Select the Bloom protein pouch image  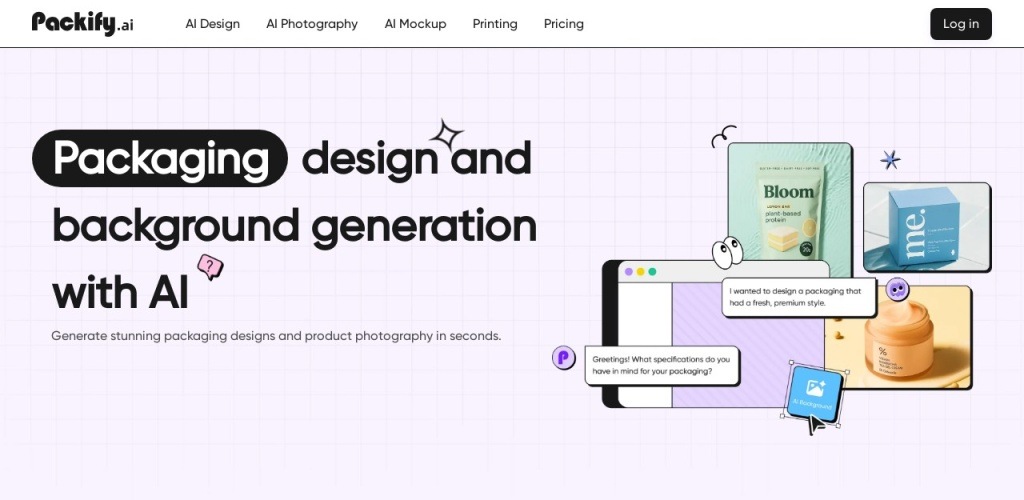coord(789,205)
